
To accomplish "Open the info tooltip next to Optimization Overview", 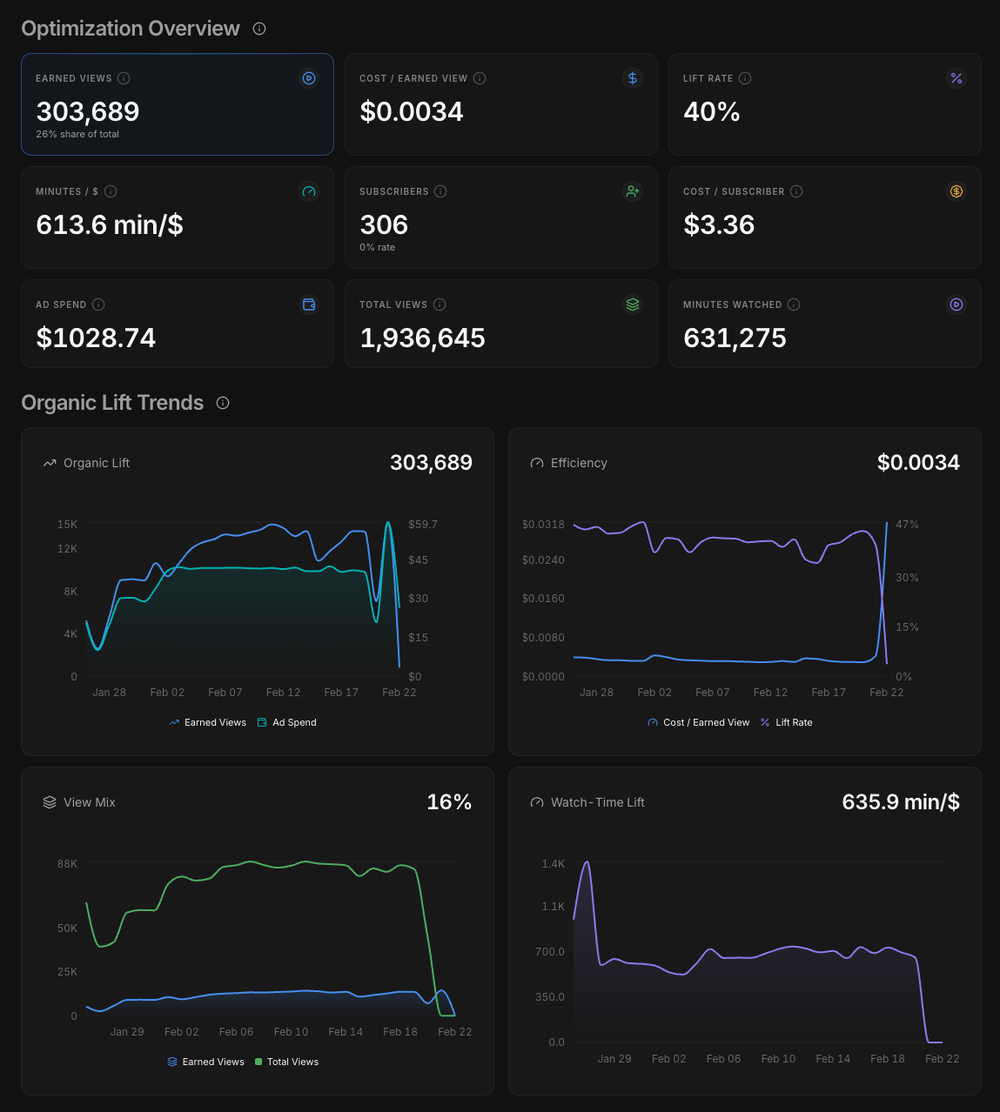I will [258, 28].
